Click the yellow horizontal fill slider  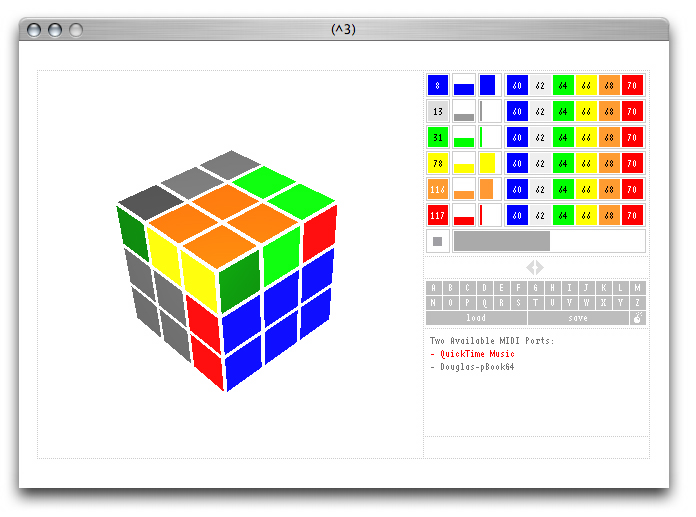point(490,163)
